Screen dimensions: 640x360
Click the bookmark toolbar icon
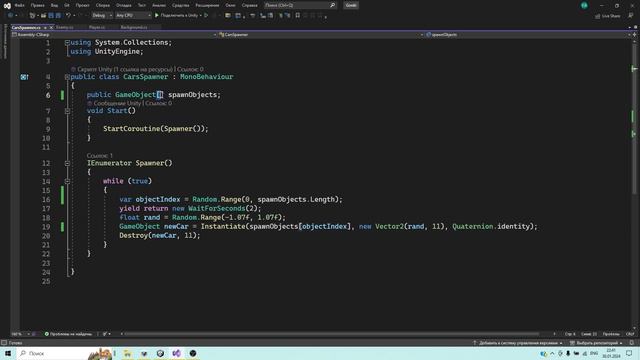tap(298, 16)
